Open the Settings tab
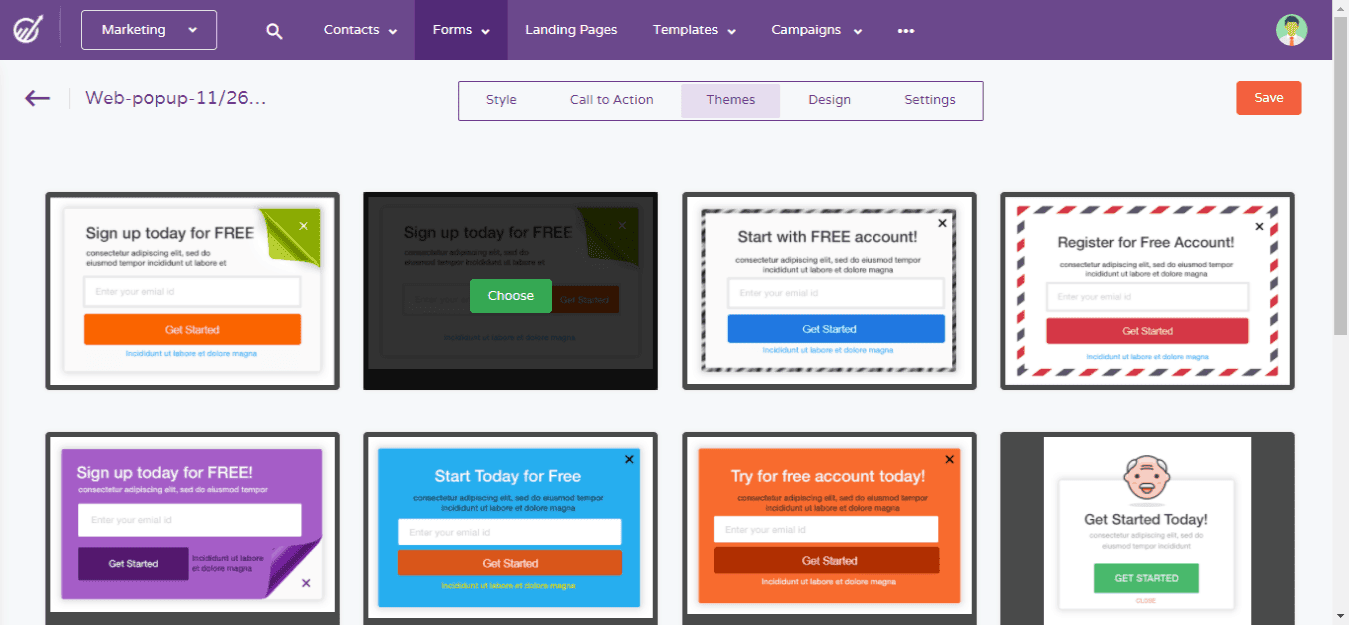Screen dimensions: 1349x625 [x=929, y=100]
